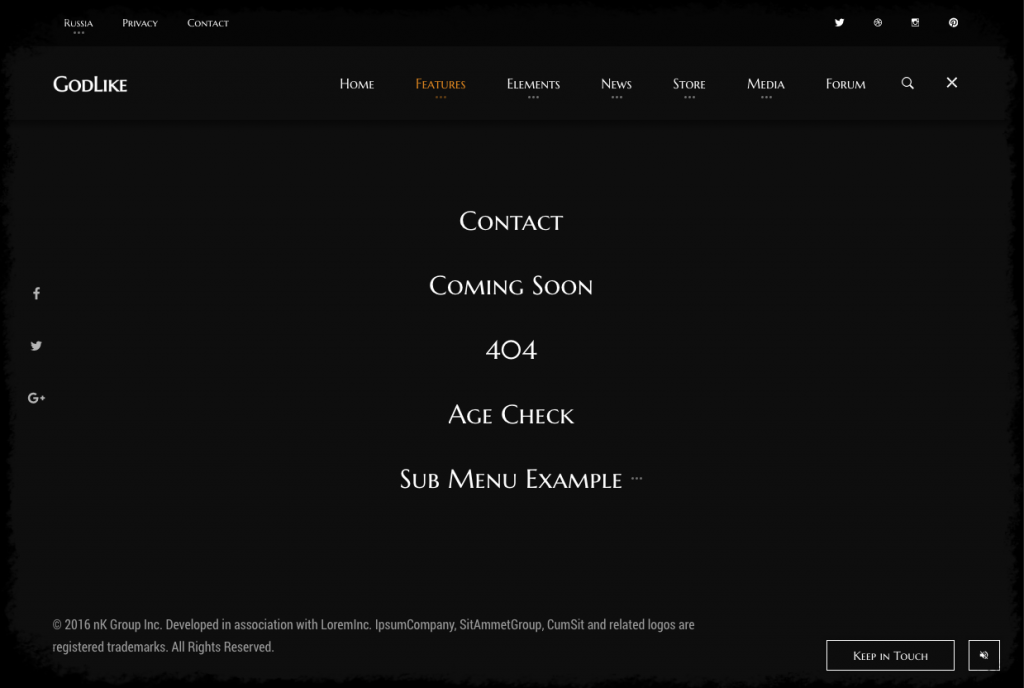Open the Contact link in top bar

(x=208, y=23)
